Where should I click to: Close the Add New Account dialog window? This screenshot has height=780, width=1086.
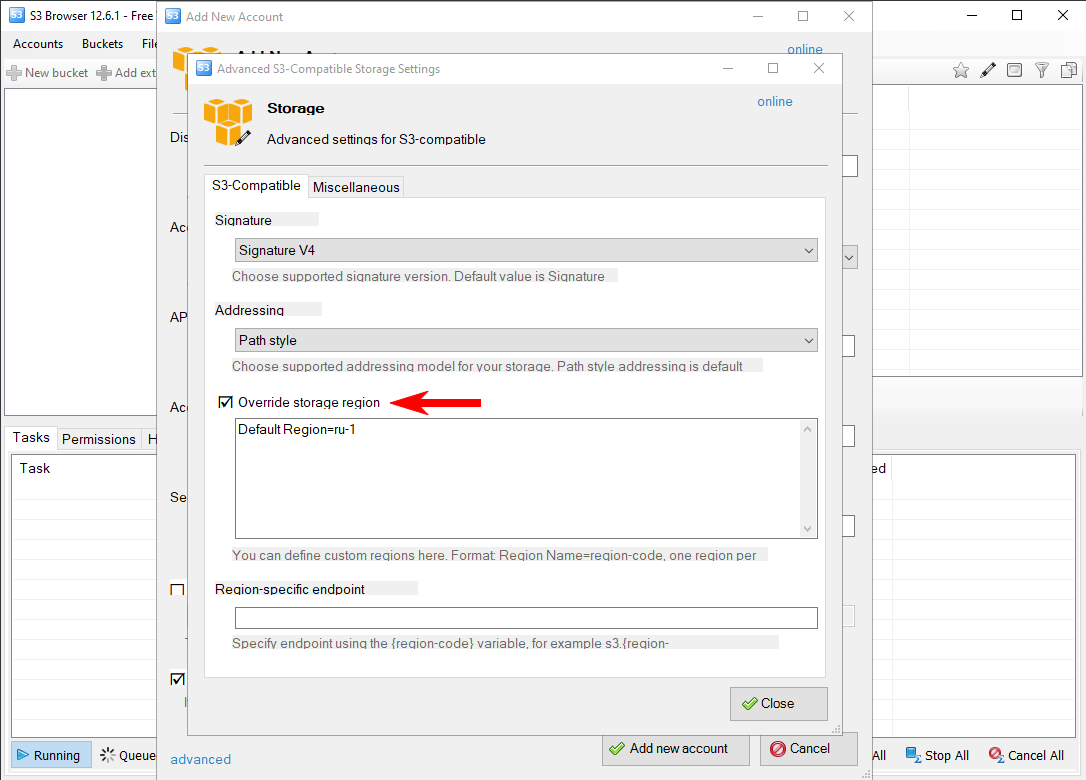coord(848,16)
